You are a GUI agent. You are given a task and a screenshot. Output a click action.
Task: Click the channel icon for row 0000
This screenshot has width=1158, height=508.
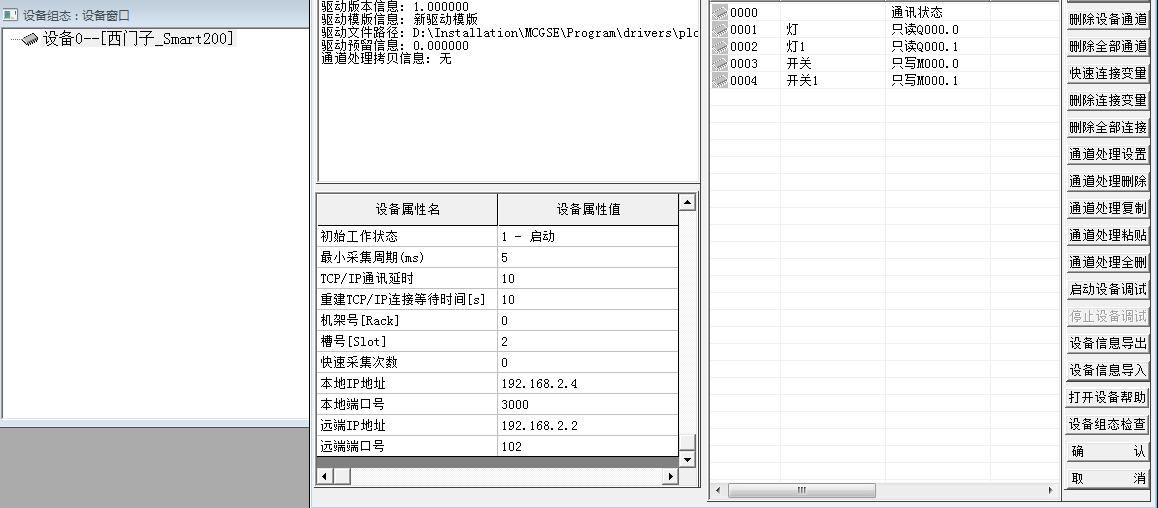[x=719, y=13]
